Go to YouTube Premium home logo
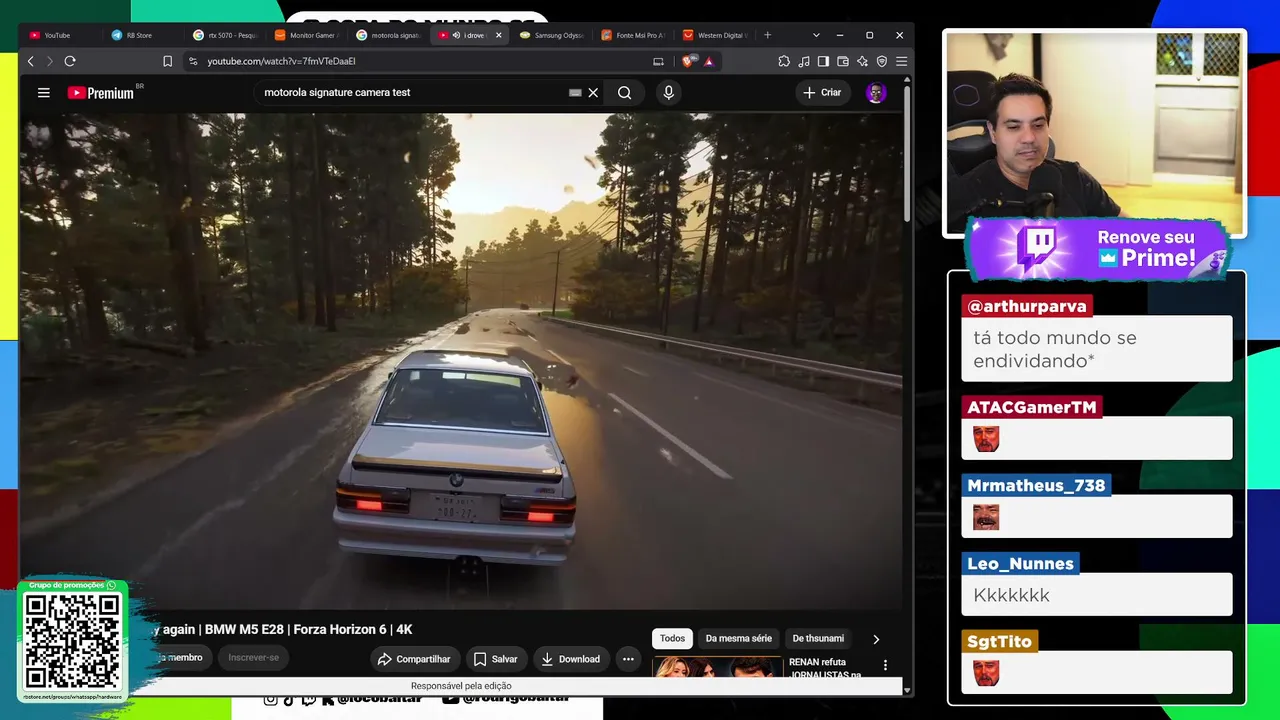1280x720 pixels. coord(101,93)
